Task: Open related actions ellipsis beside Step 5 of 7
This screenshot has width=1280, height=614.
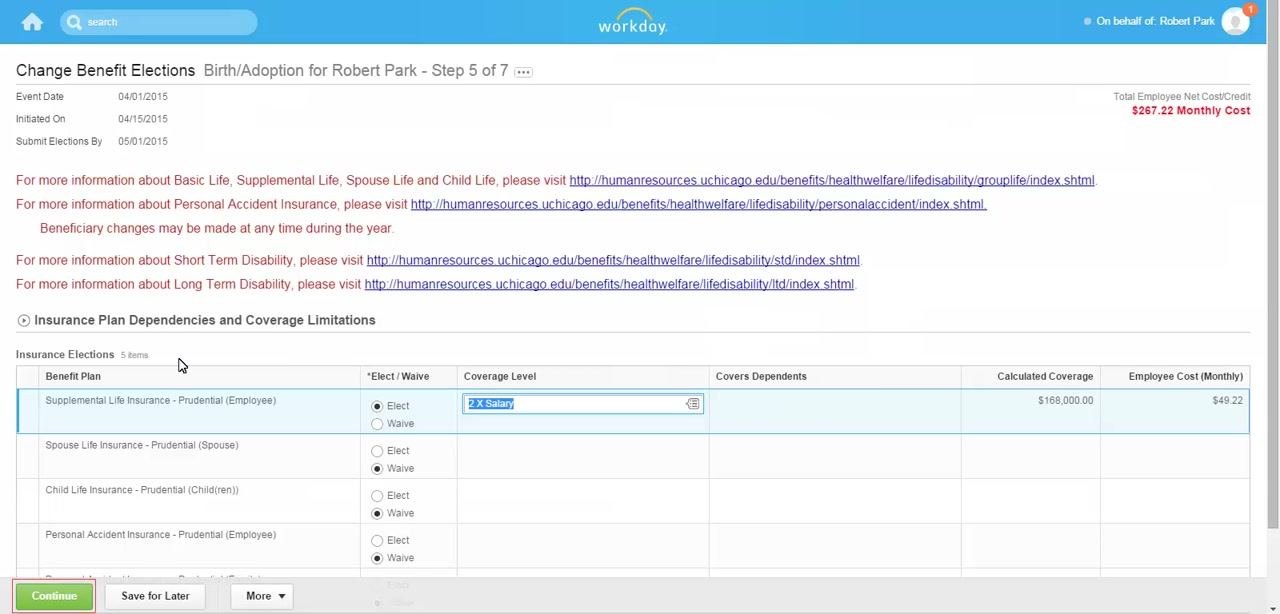Action: [x=523, y=72]
